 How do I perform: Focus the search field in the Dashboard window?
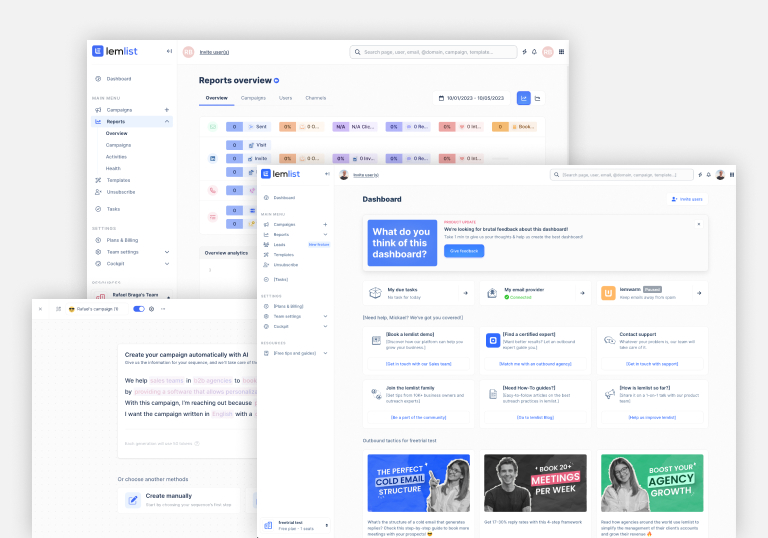coord(622,175)
